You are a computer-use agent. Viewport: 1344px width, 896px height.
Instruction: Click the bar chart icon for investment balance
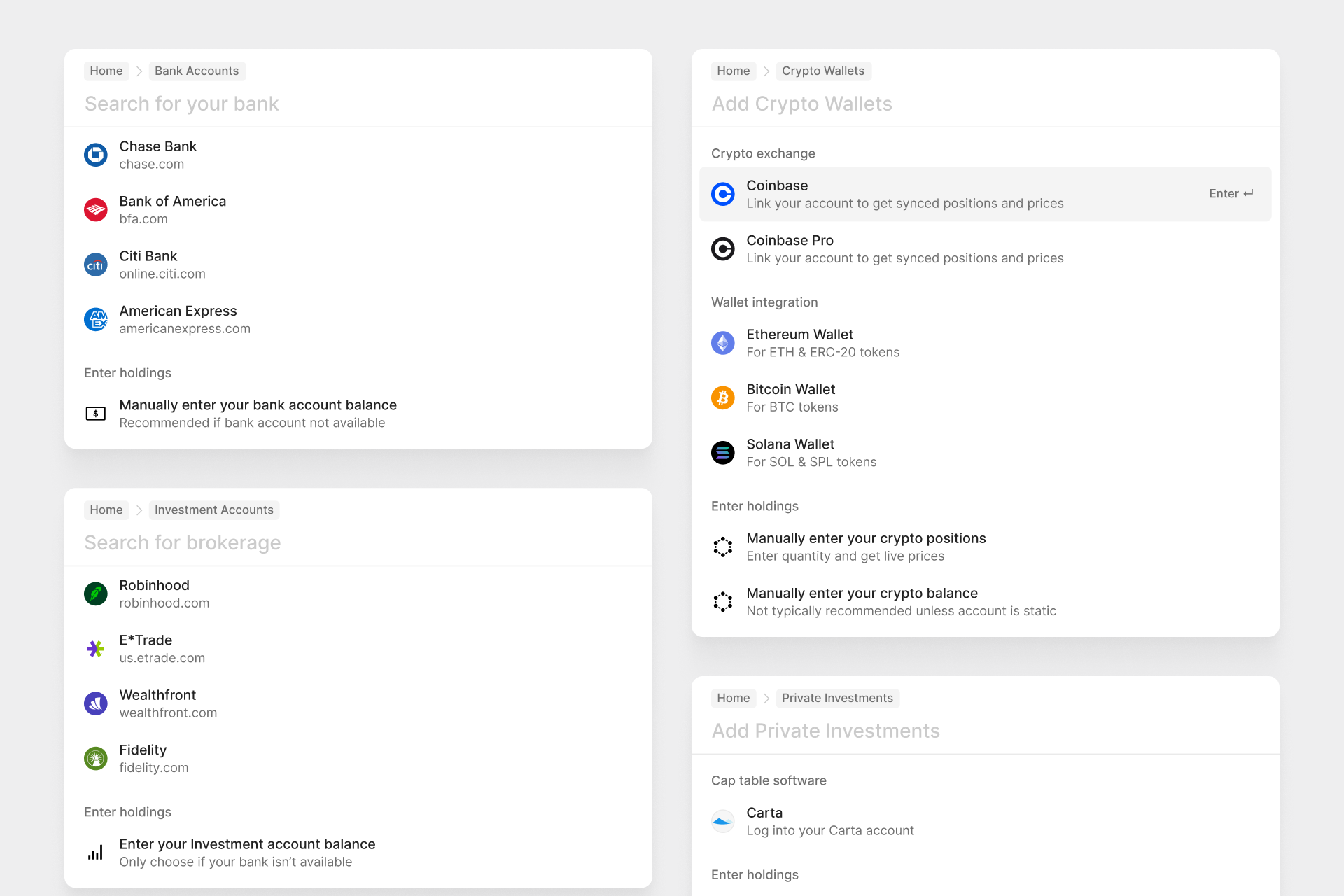click(x=96, y=853)
